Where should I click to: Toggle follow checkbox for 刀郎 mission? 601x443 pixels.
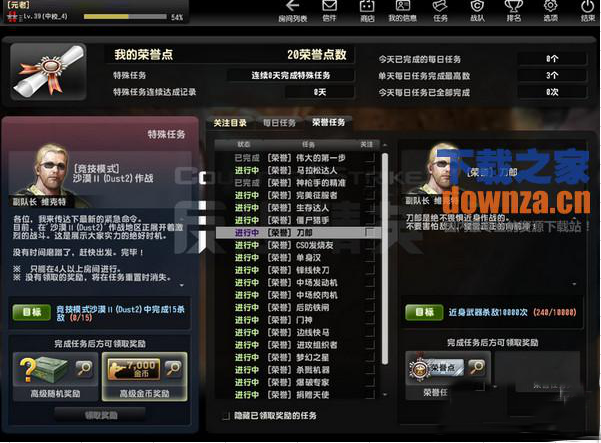(369, 233)
